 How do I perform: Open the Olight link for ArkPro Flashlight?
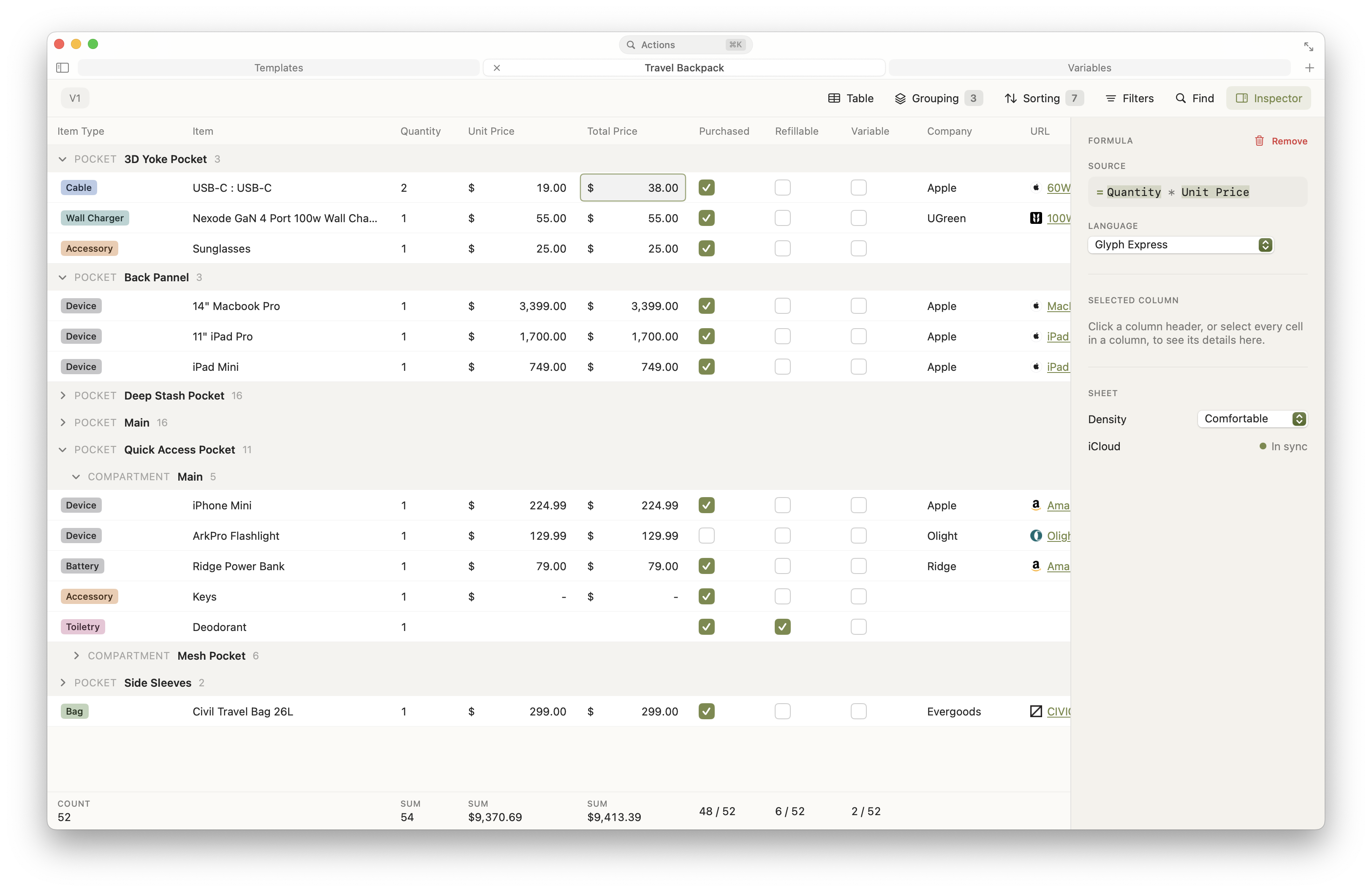1059,536
